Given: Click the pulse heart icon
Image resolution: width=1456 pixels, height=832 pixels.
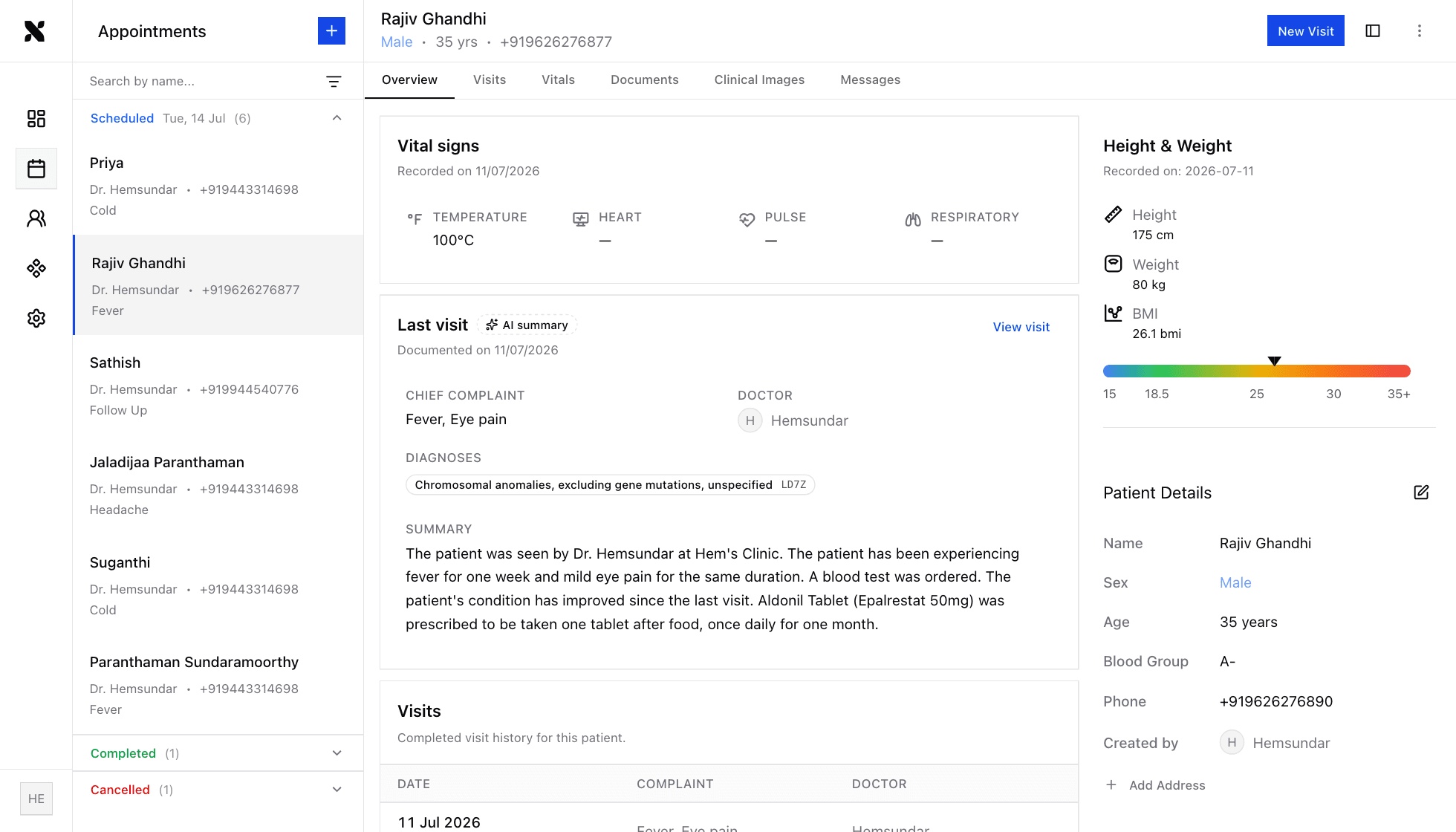Looking at the screenshot, I should pos(747,219).
